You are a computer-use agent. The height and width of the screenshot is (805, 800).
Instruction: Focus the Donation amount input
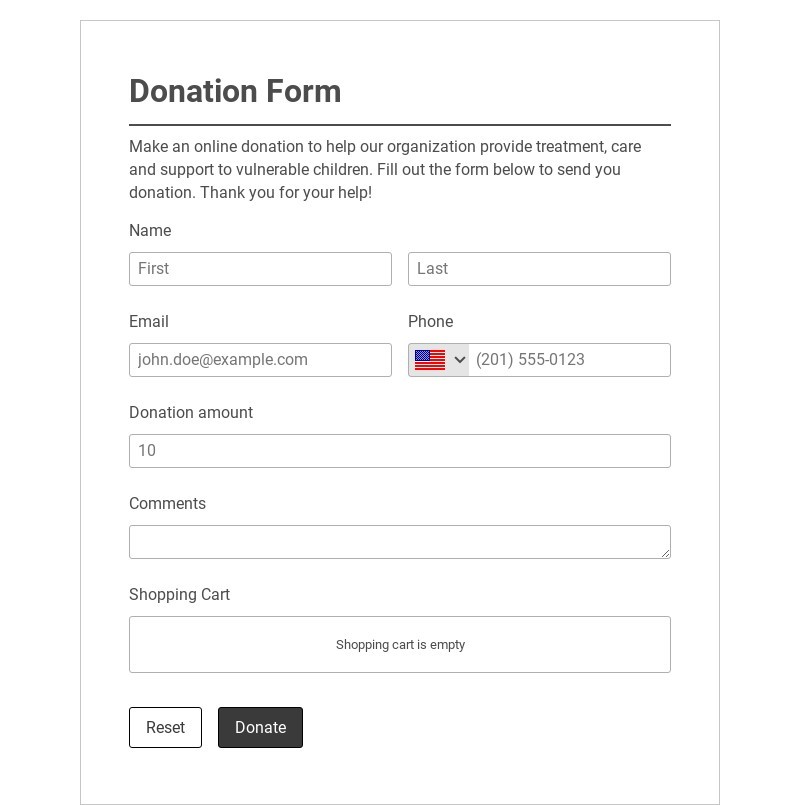(x=400, y=451)
